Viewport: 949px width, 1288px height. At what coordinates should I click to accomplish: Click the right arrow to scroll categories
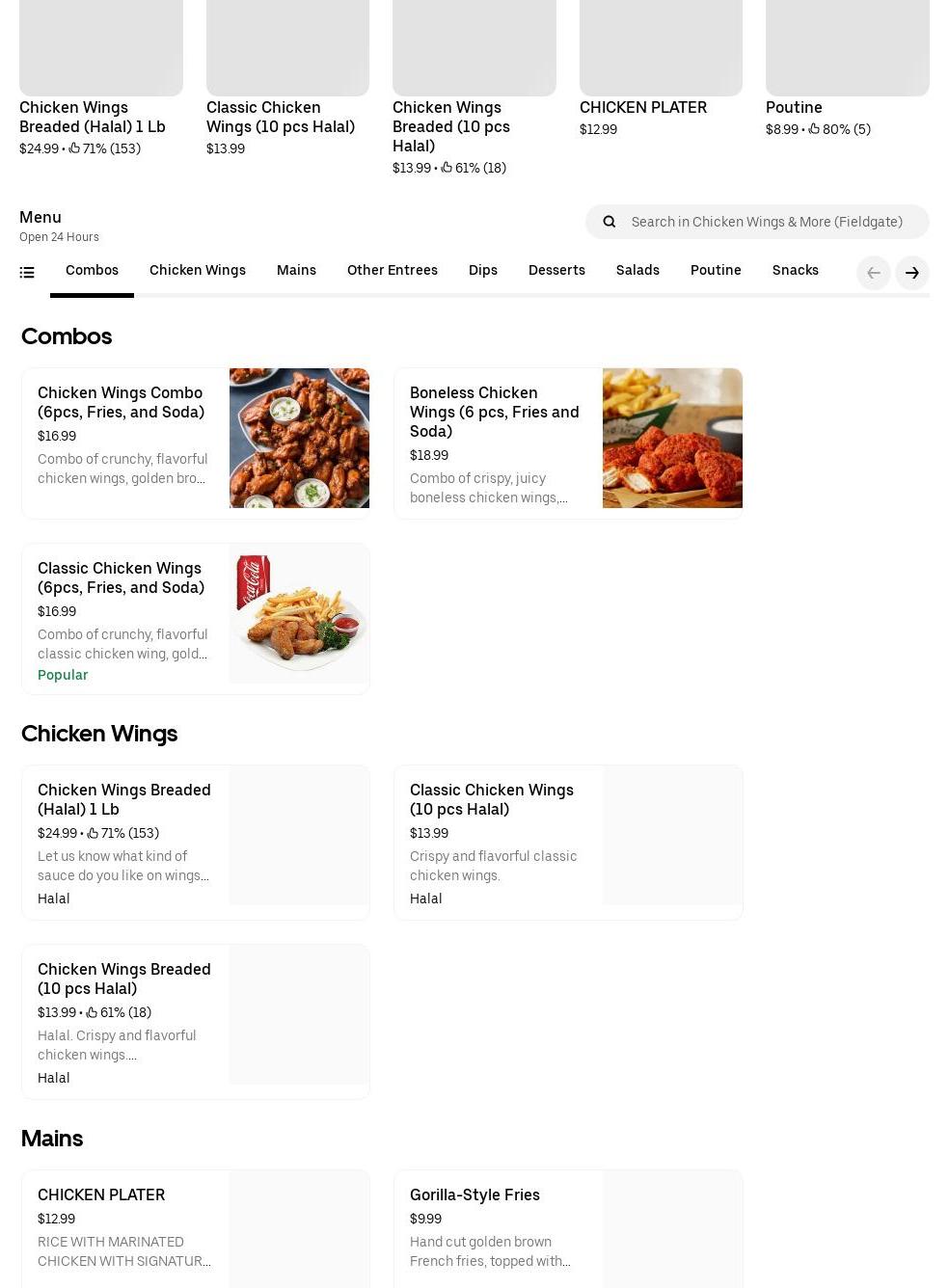click(911, 273)
